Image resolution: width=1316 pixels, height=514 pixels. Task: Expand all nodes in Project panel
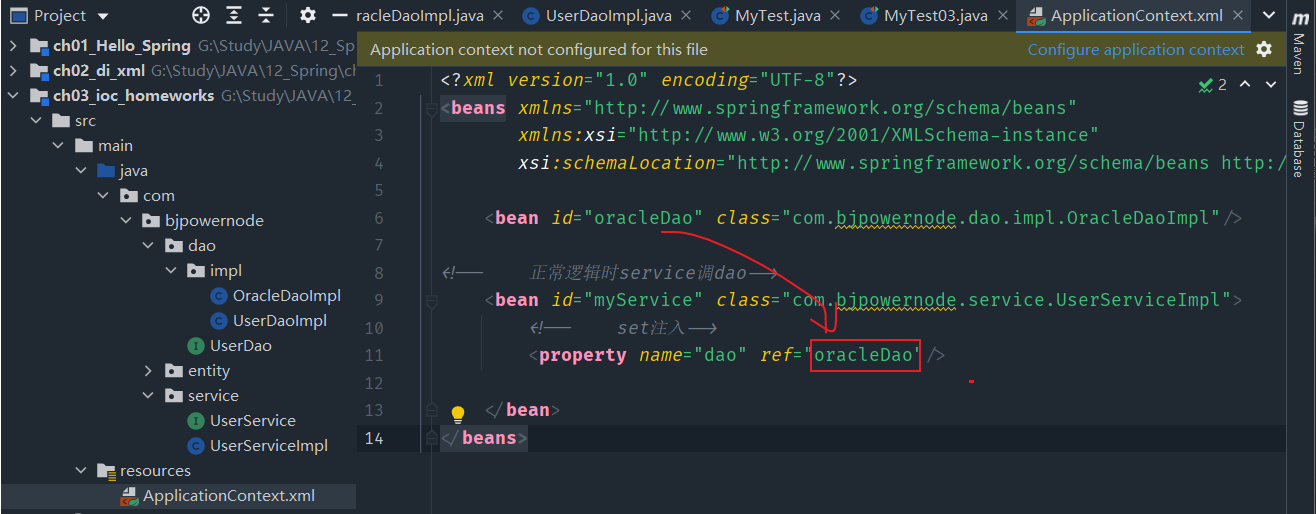[x=234, y=15]
